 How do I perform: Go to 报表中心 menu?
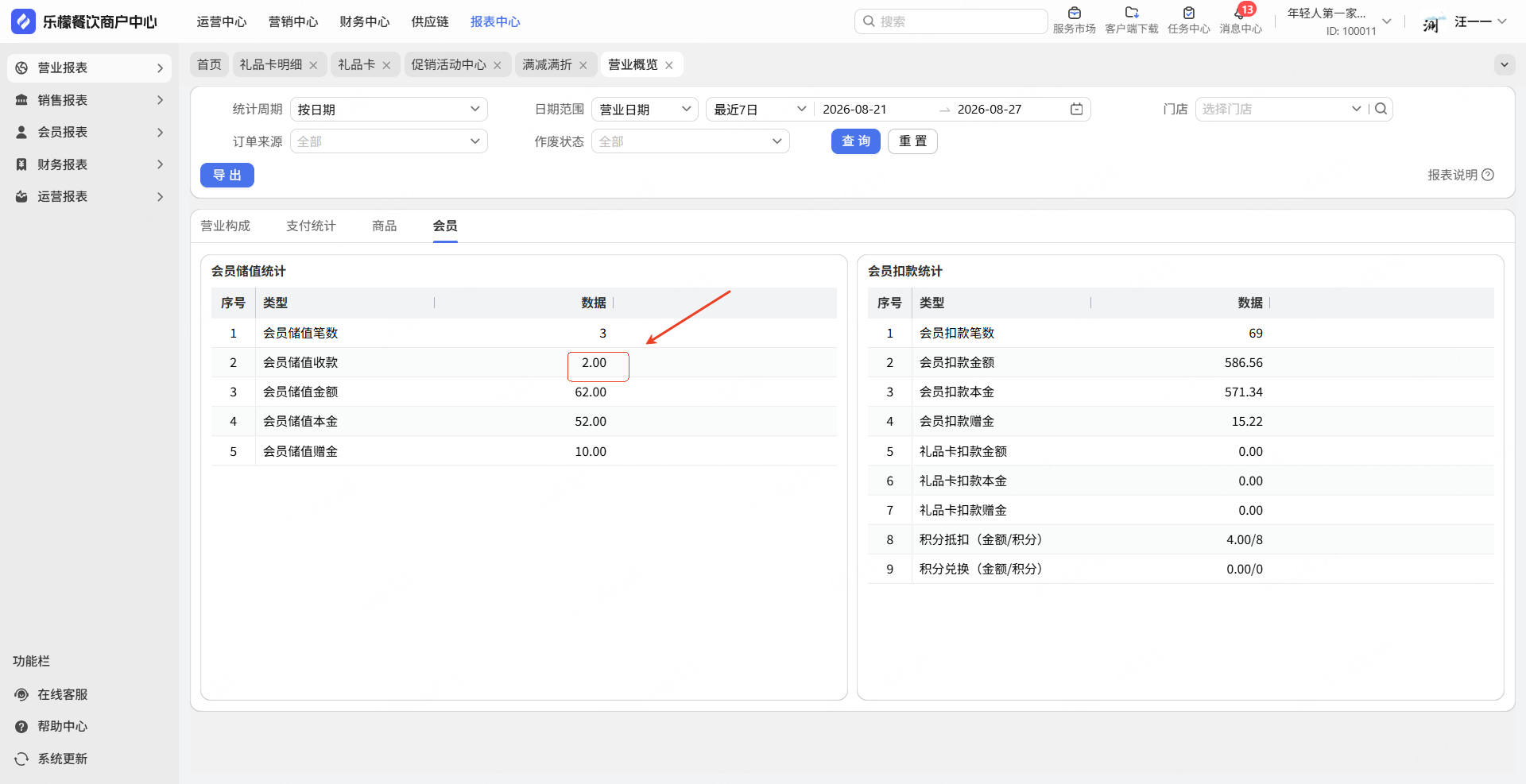point(495,21)
